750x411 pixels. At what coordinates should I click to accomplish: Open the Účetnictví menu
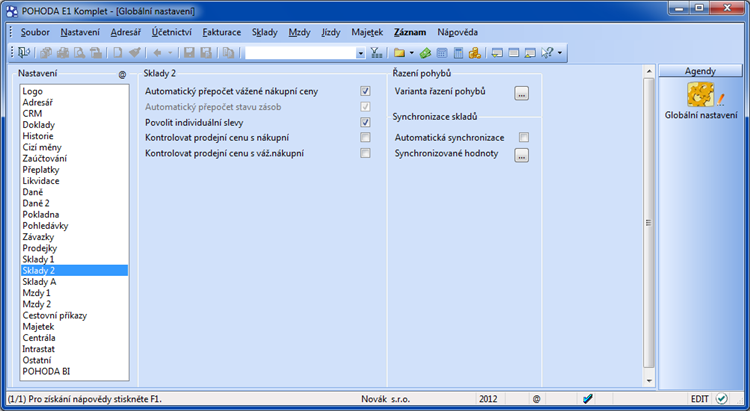coord(172,32)
